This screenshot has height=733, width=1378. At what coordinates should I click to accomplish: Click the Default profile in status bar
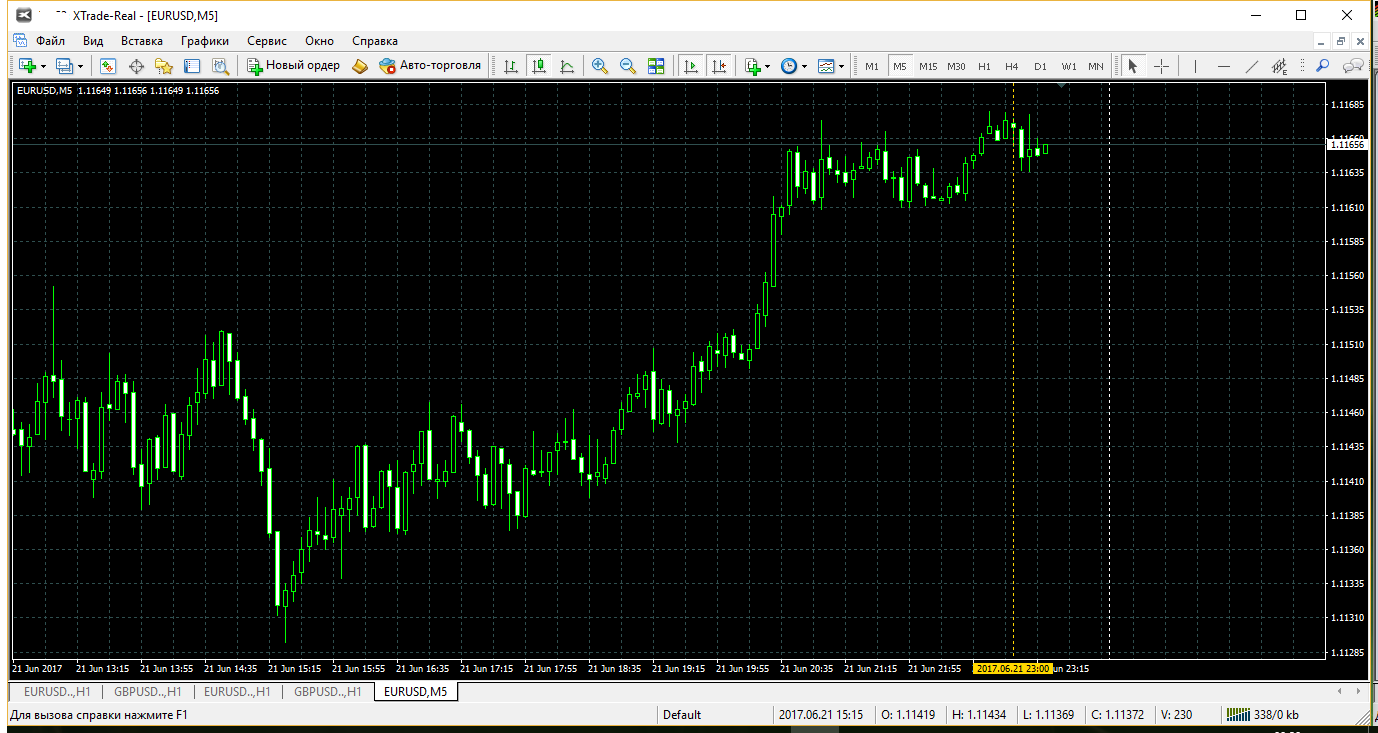682,715
